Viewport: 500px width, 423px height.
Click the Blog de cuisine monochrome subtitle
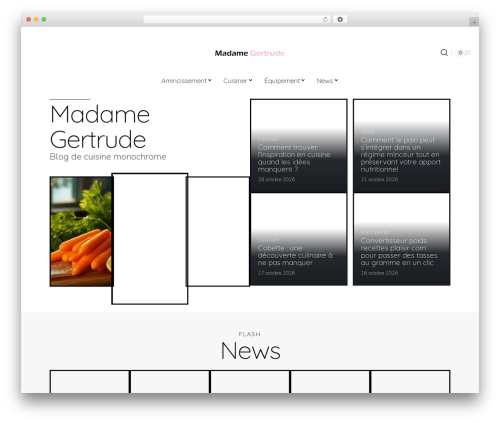(x=108, y=157)
